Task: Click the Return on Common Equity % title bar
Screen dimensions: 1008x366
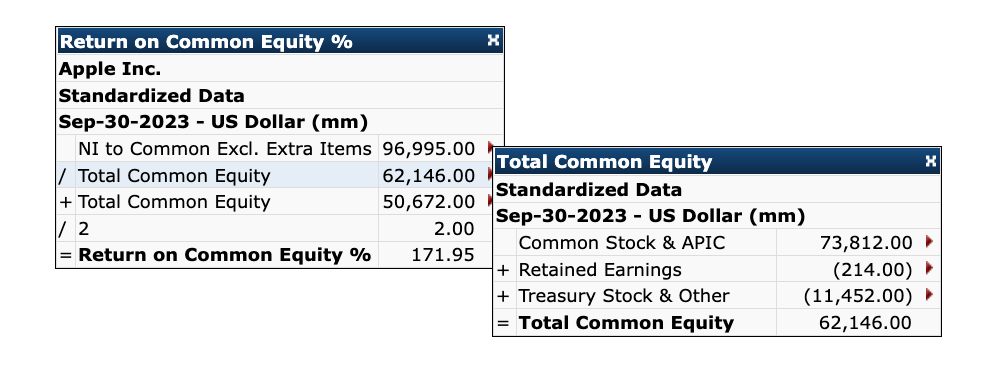Action: tap(280, 41)
